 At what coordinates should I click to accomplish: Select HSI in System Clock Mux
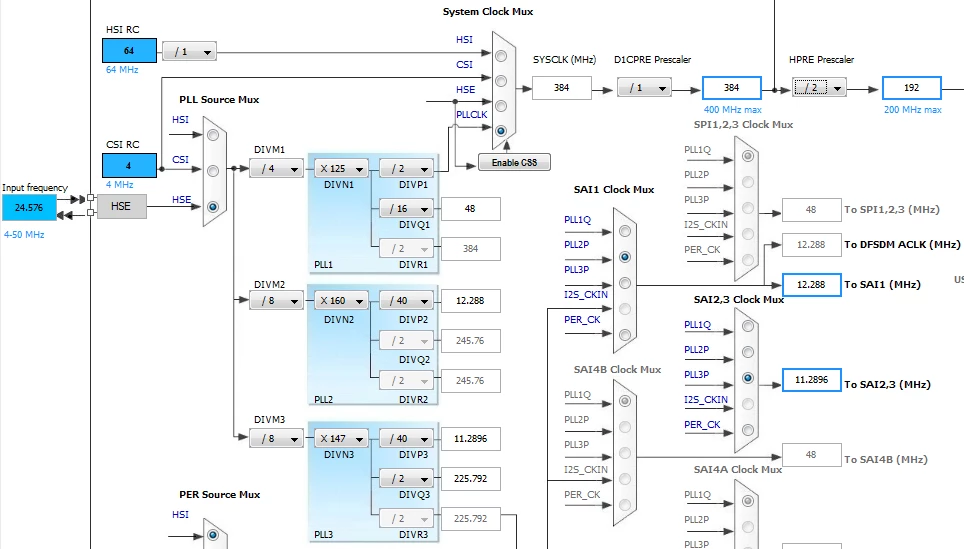[501, 56]
